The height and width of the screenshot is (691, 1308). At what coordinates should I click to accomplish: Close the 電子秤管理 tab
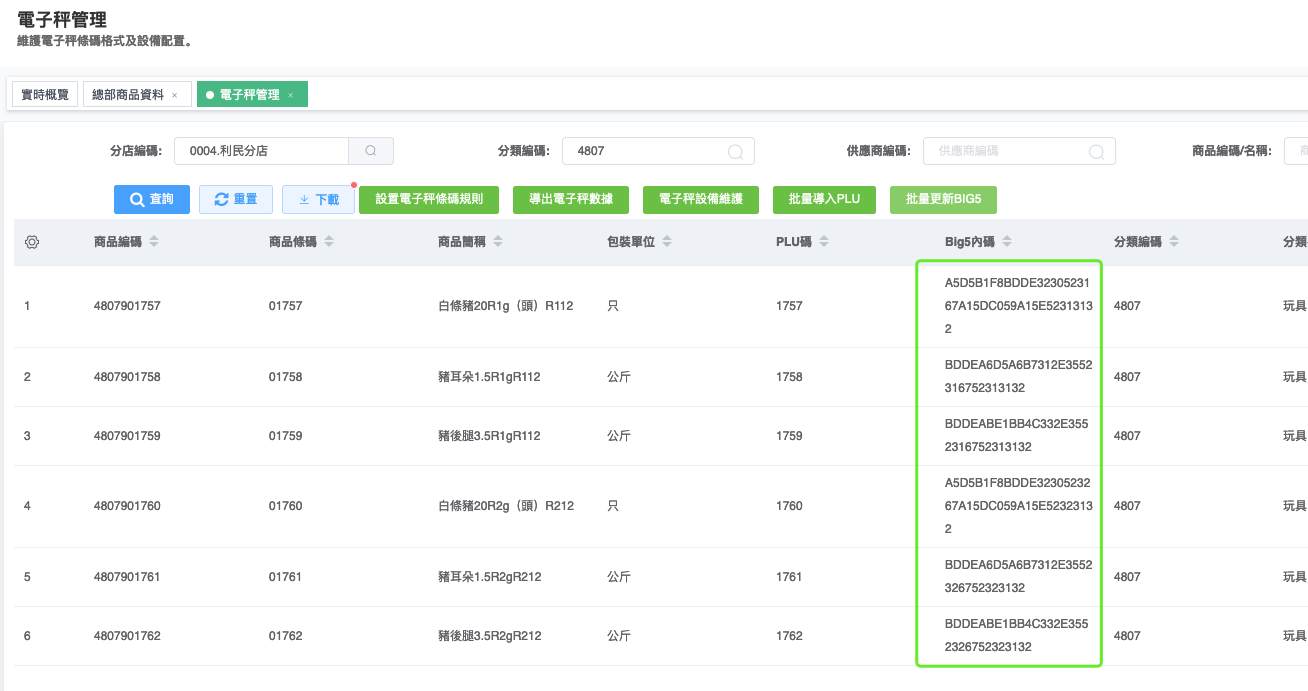291,95
